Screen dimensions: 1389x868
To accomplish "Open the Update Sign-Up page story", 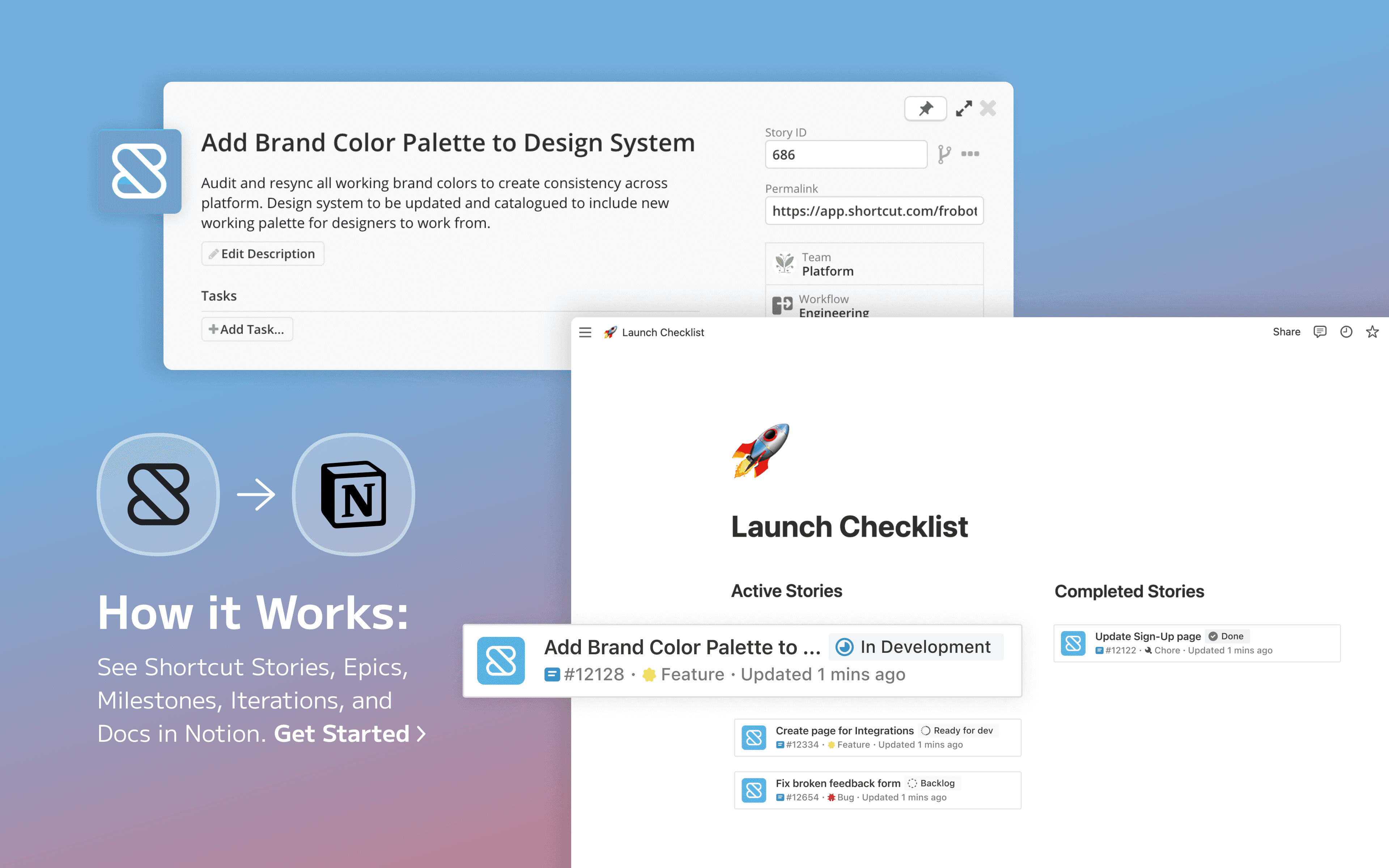I will (1197, 643).
